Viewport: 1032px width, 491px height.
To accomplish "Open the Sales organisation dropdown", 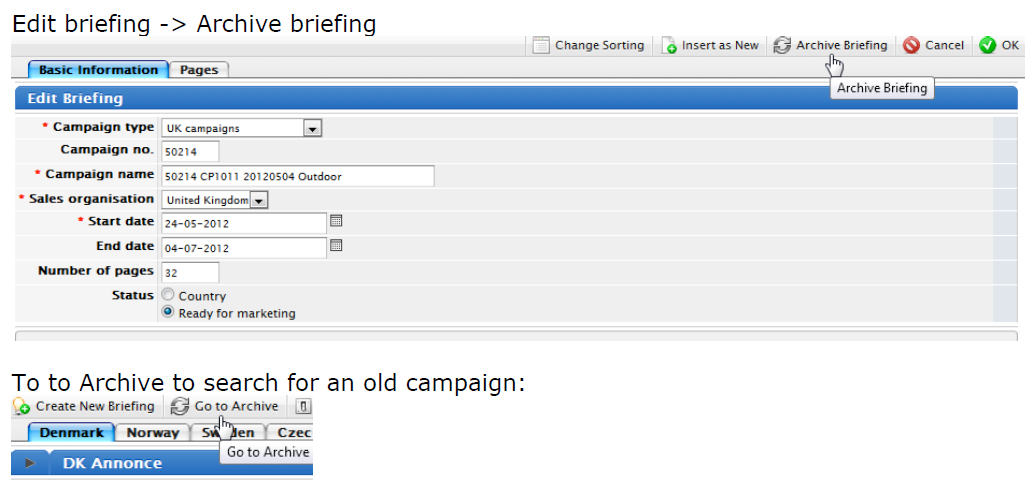I will pos(259,200).
